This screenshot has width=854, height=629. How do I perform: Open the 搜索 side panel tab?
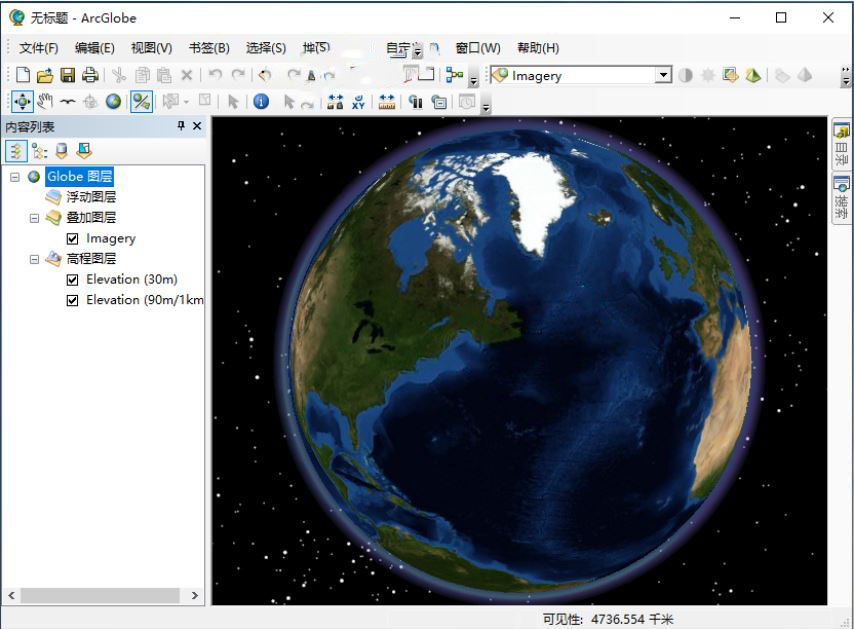[842, 199]
